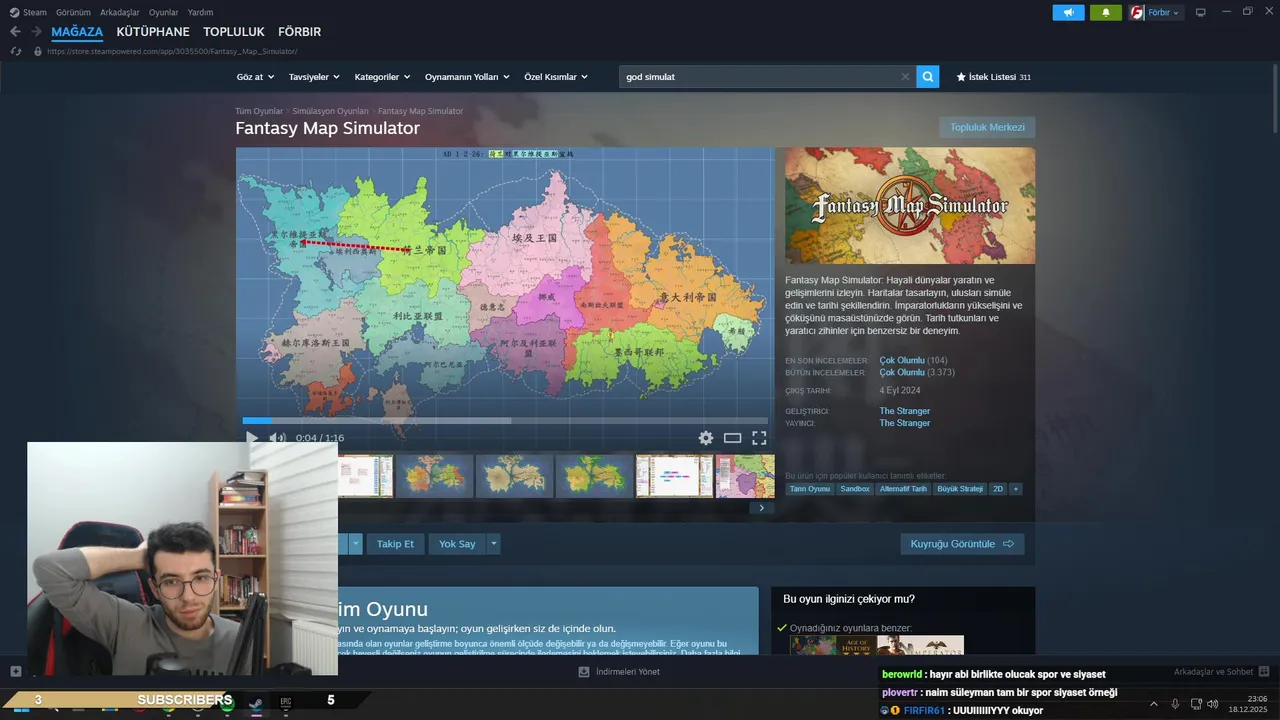This screenshot has height=720, width=1280.
Task: Open the Fantasy Map Simulator header image
Action: click(910, 206)
